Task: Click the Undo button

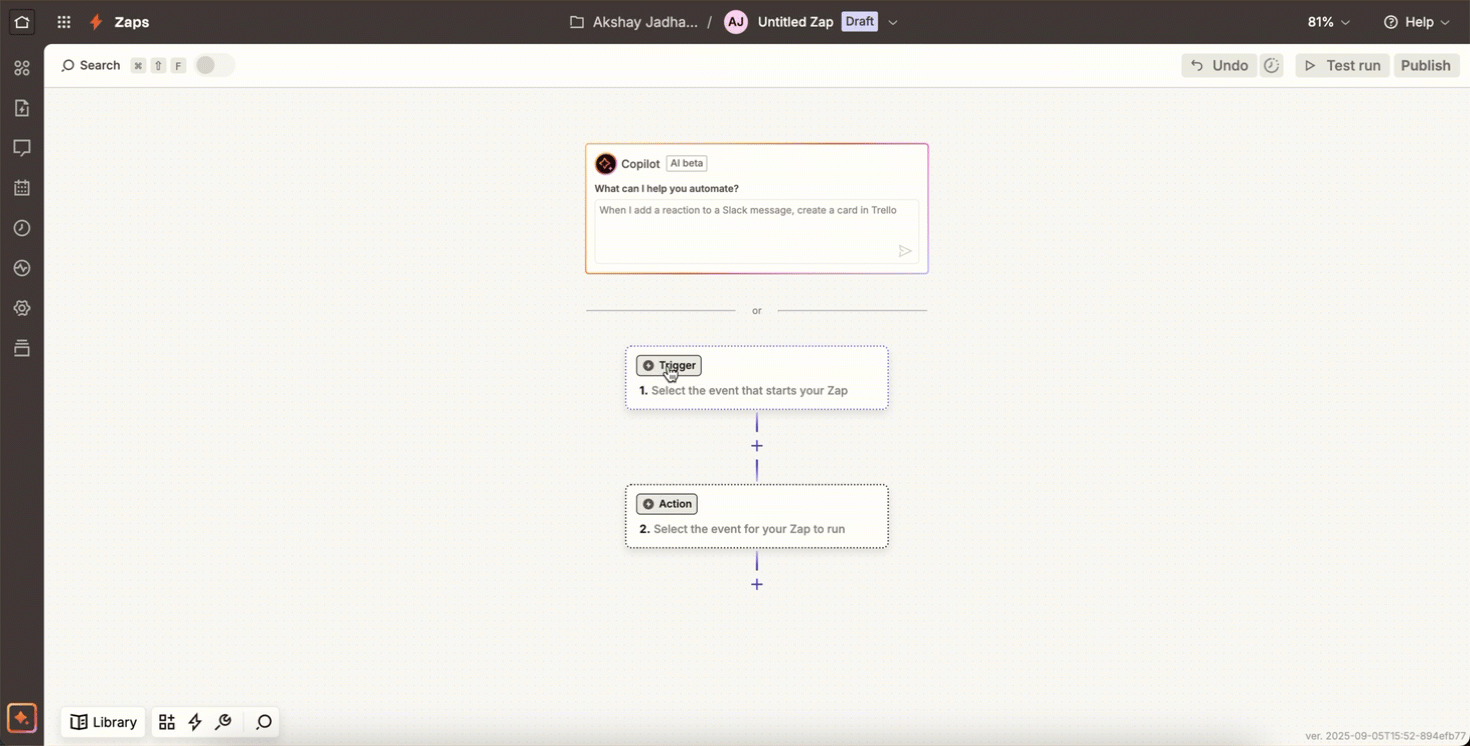Action: tap(1219, 65)
